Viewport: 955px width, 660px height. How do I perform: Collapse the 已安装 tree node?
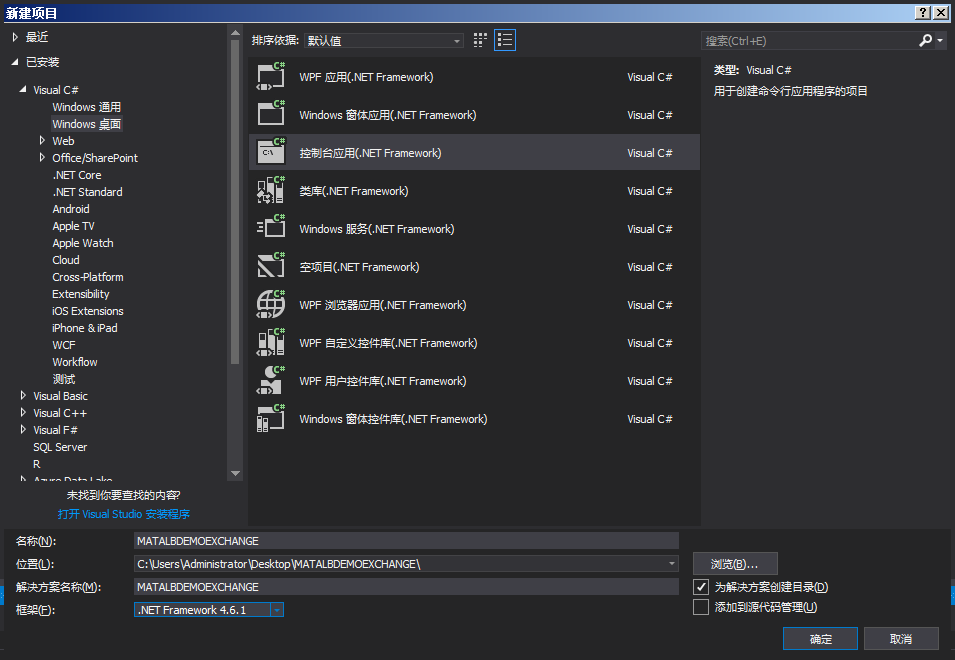(15, 61)
